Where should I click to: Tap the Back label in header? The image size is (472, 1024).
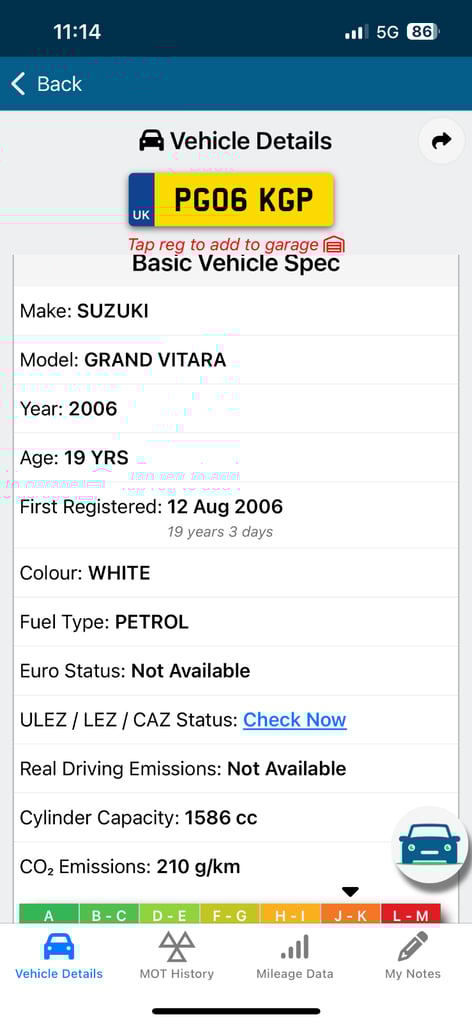59,84
